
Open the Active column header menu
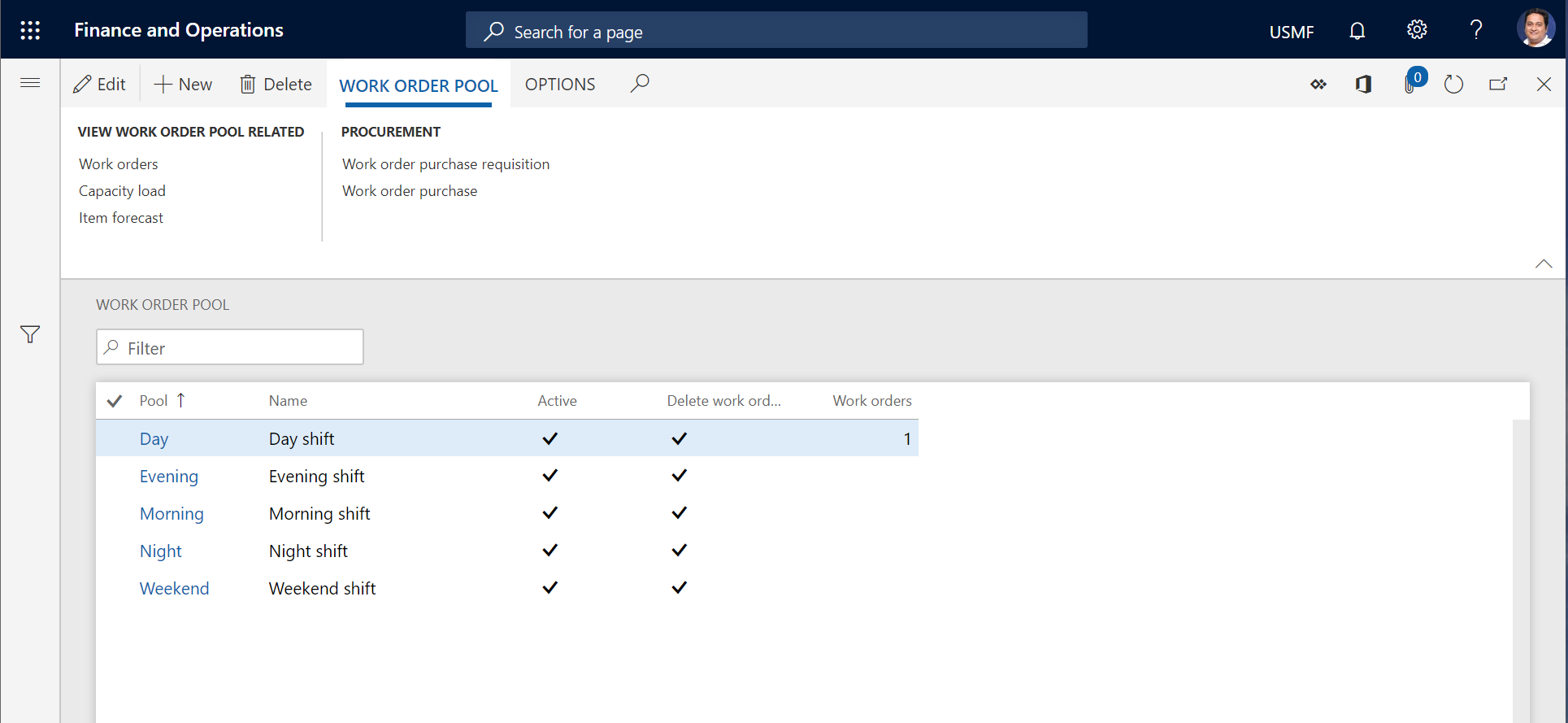point(557,401)
